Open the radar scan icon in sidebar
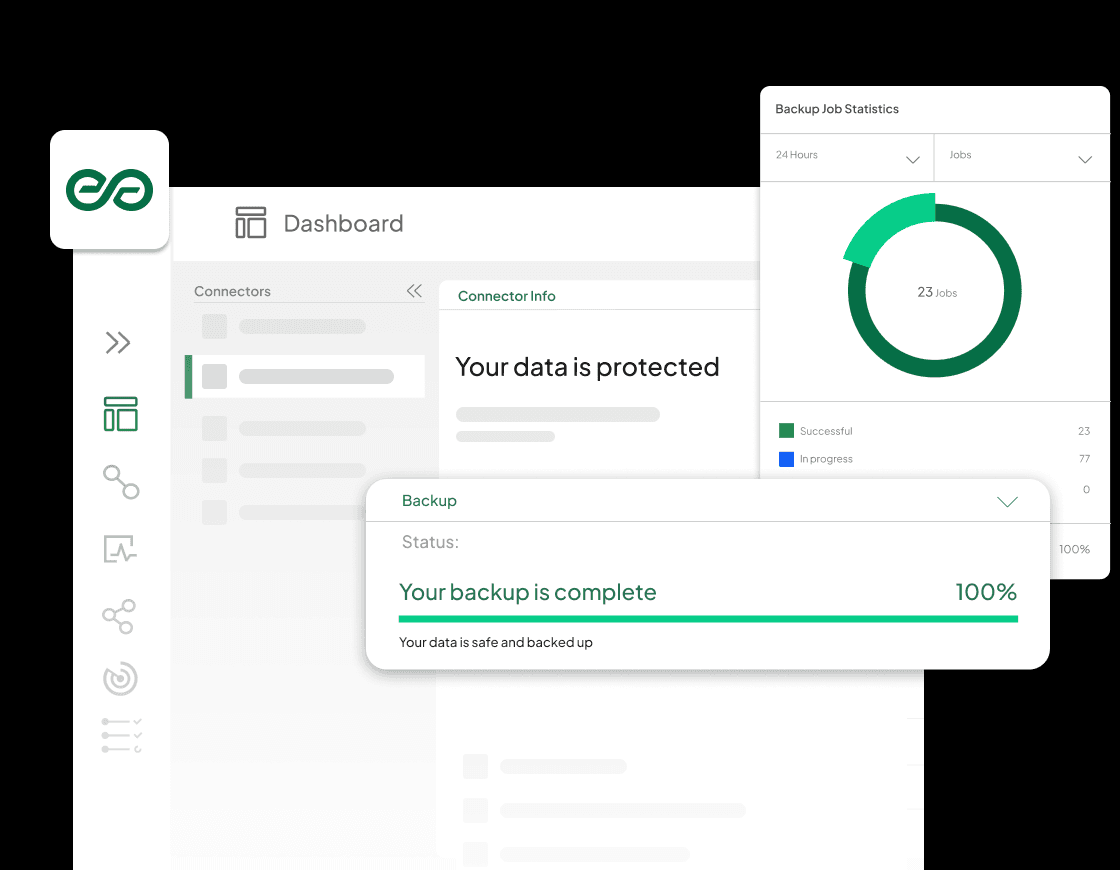The image size is (1120, 870). 120,678
